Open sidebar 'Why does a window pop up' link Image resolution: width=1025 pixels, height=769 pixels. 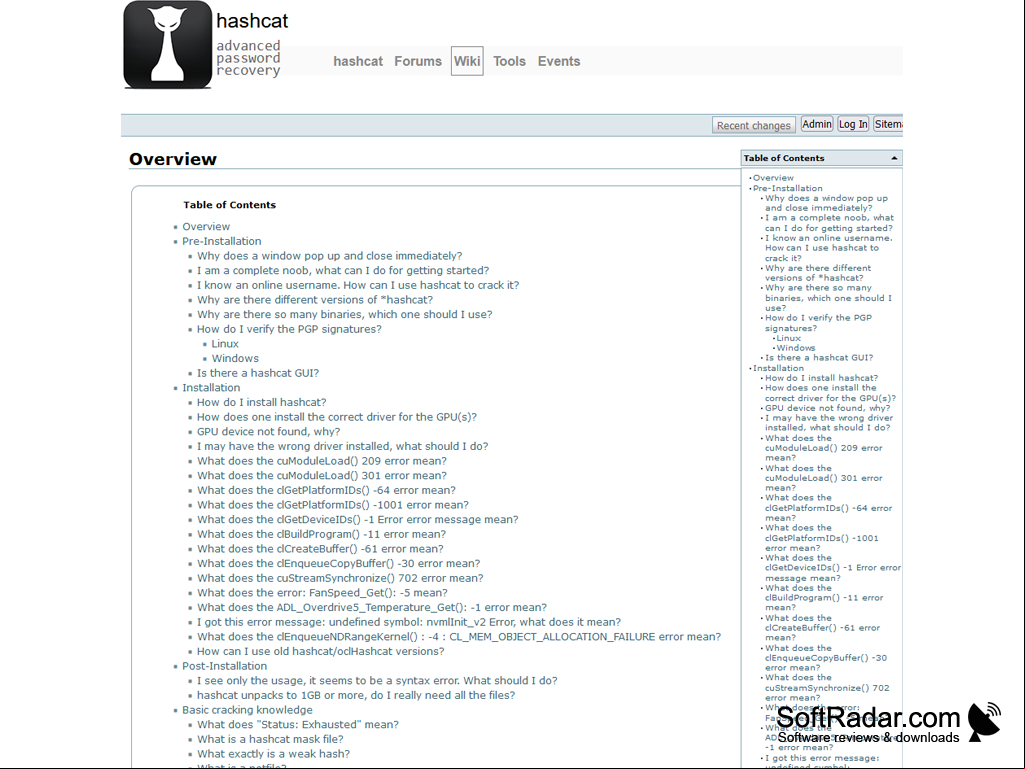pyautogui.click(x=826, y=203)
